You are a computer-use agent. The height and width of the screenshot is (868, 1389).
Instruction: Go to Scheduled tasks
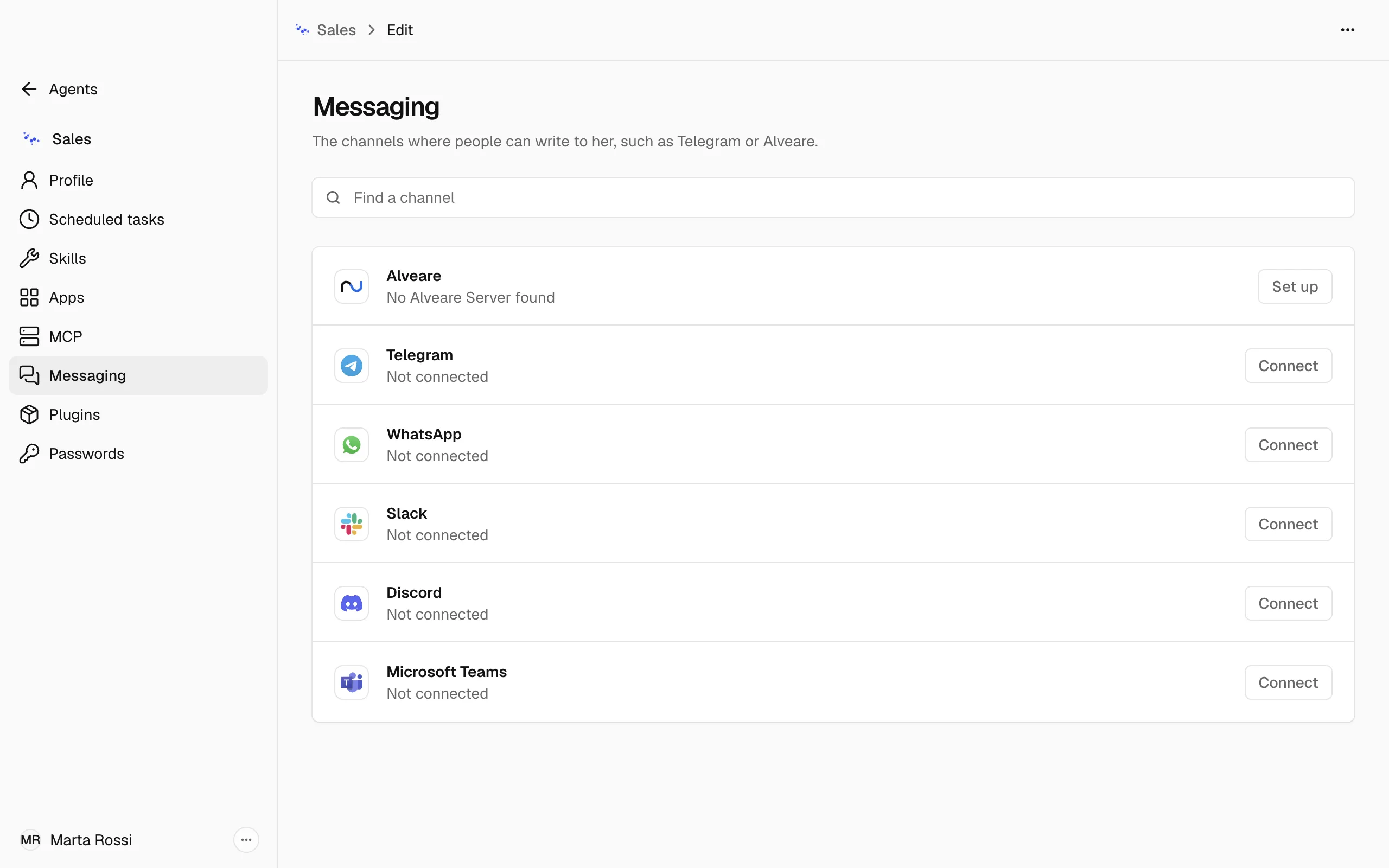point(138,219)
